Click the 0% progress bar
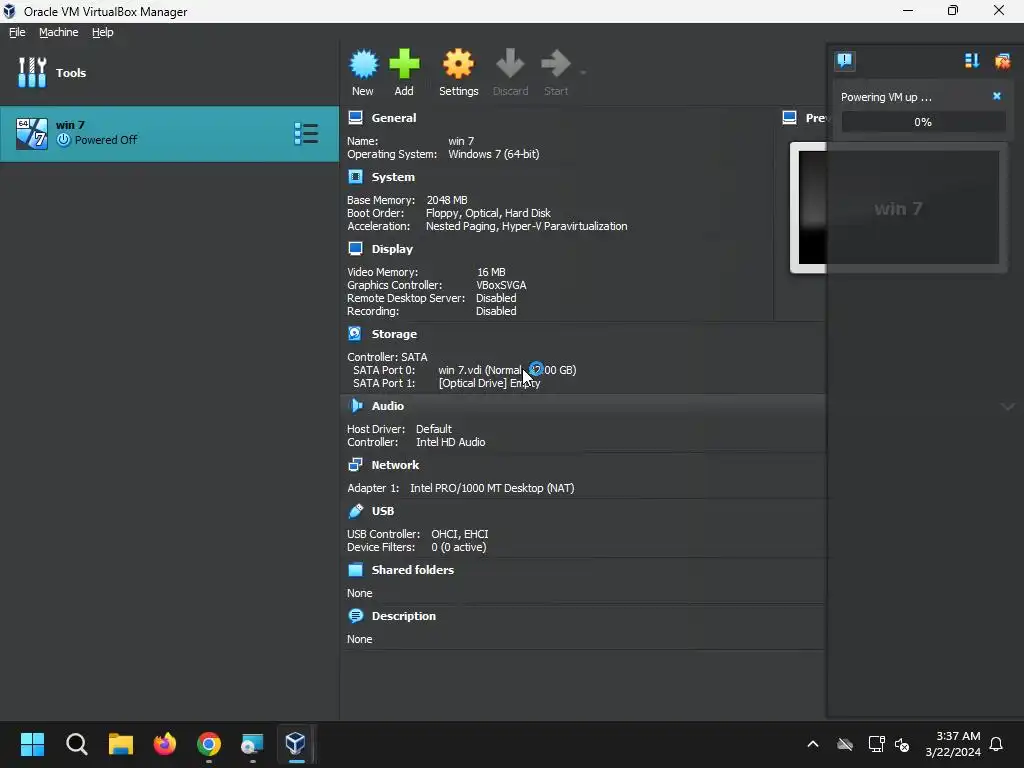Viewport: 1024px width, 768px height. [x=923, y=122]
